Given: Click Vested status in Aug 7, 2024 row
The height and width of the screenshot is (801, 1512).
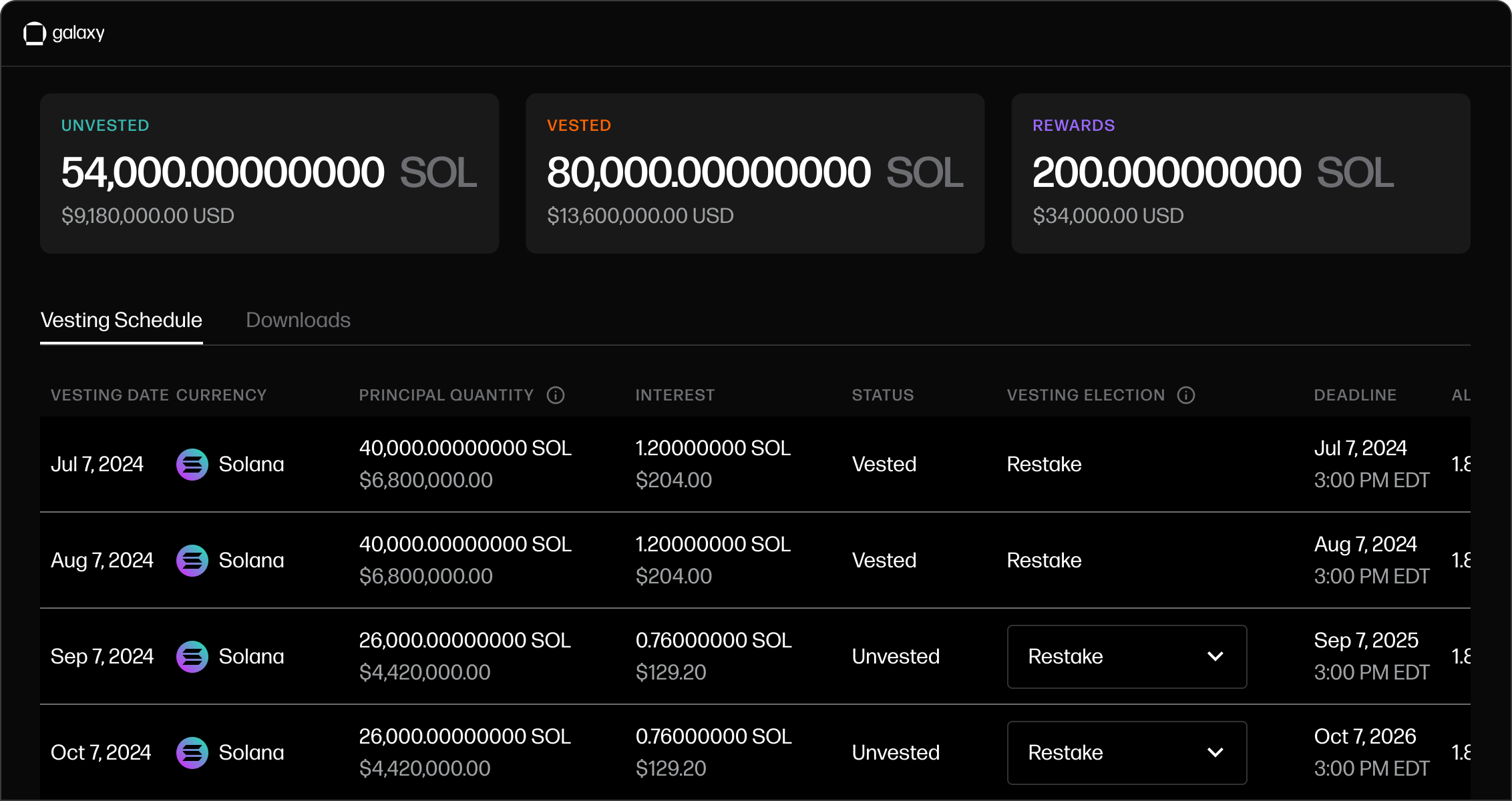Looking at the screenshot, I should point(884,561).
